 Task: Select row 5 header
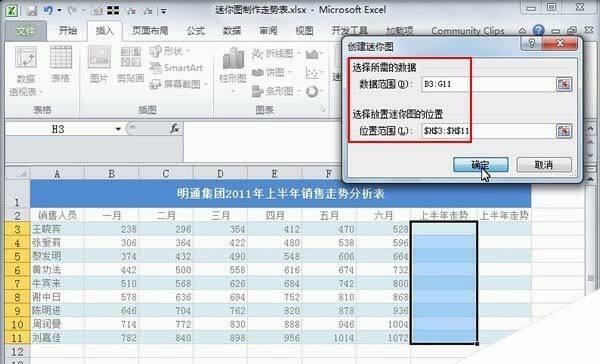point(17,256)
